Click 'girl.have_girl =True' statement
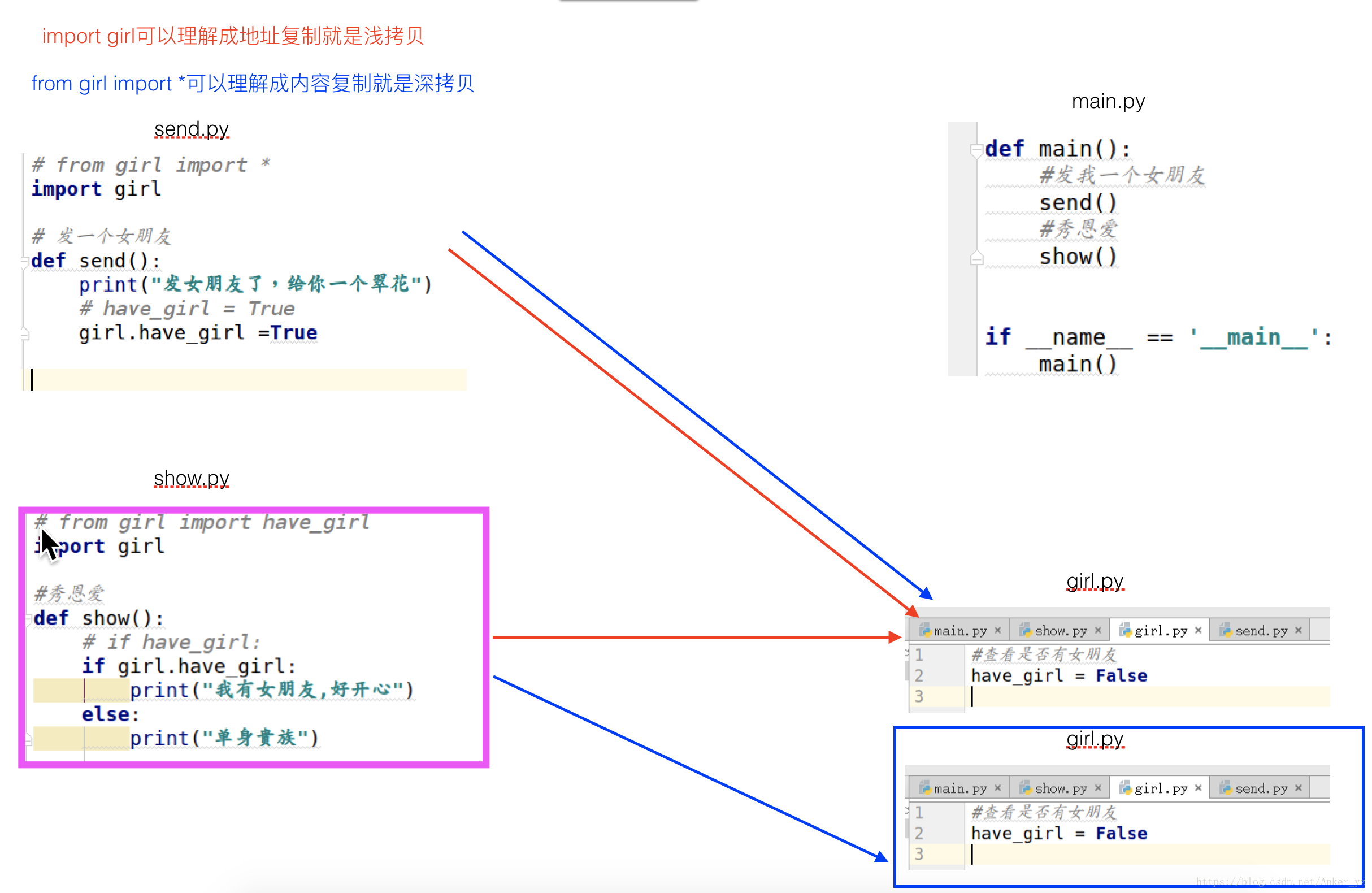This screenshot has height=893, width=1372. click(198, 333)
